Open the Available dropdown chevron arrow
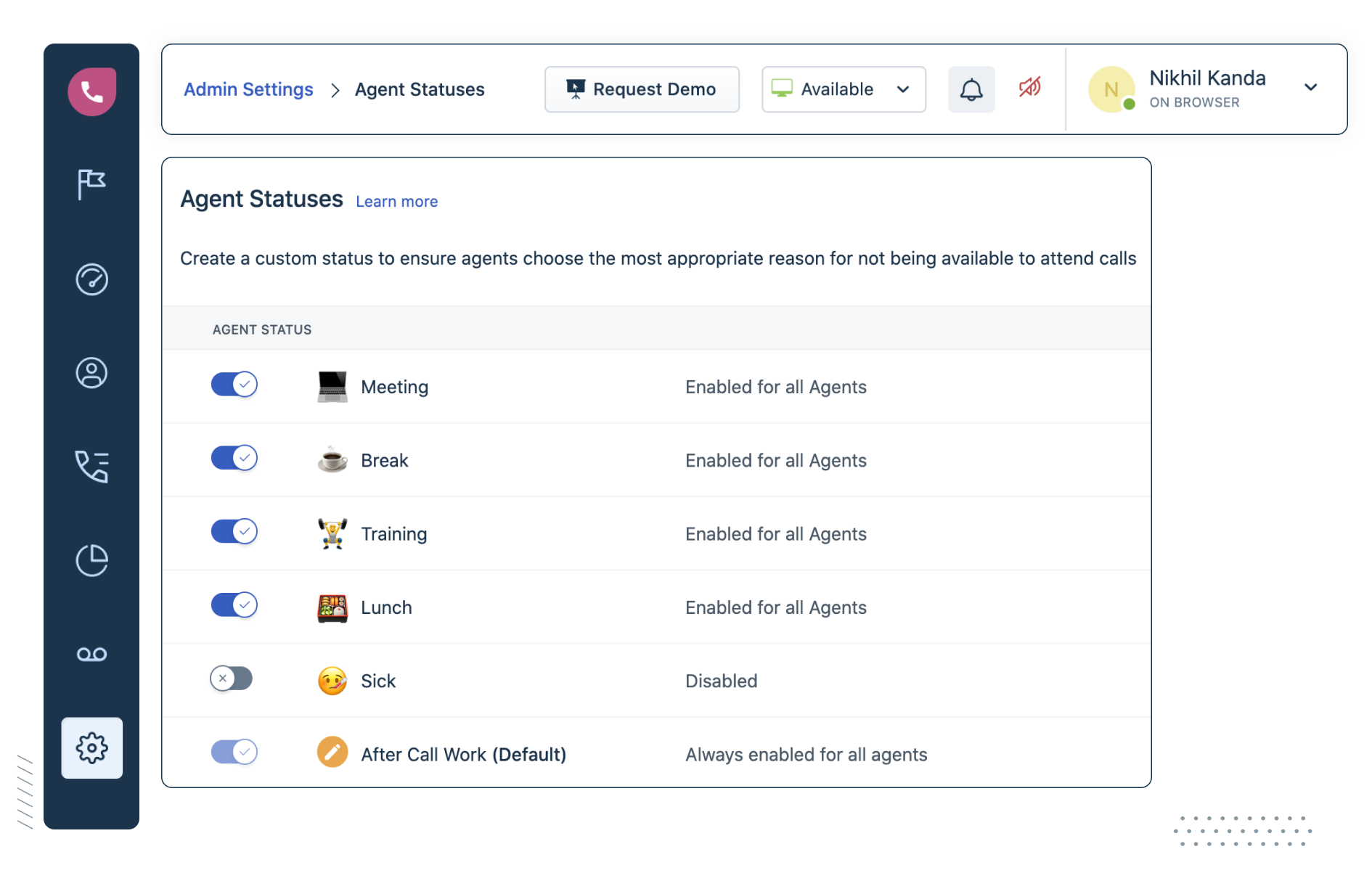 click(903, 89)
